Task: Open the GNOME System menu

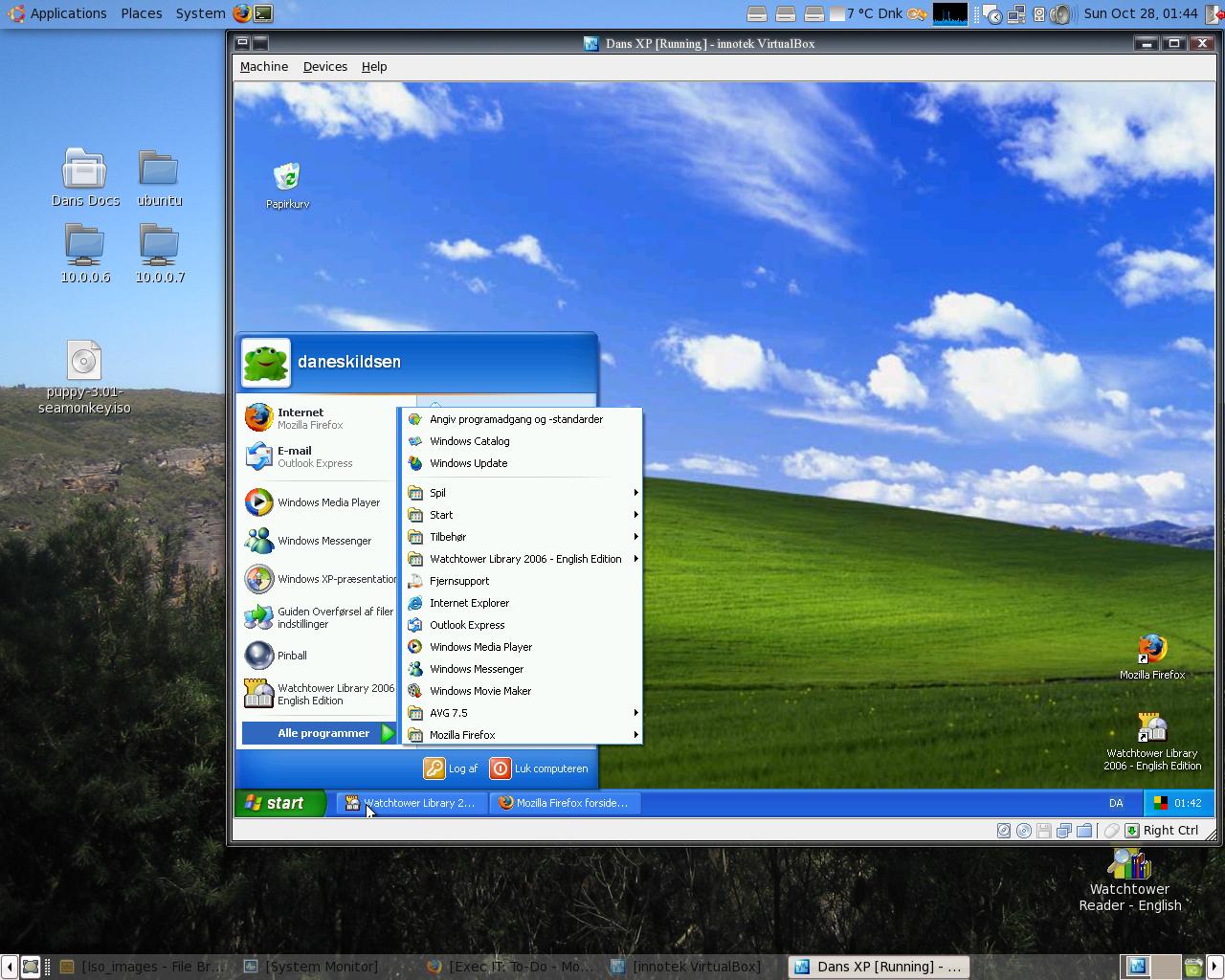Action: 200,13
